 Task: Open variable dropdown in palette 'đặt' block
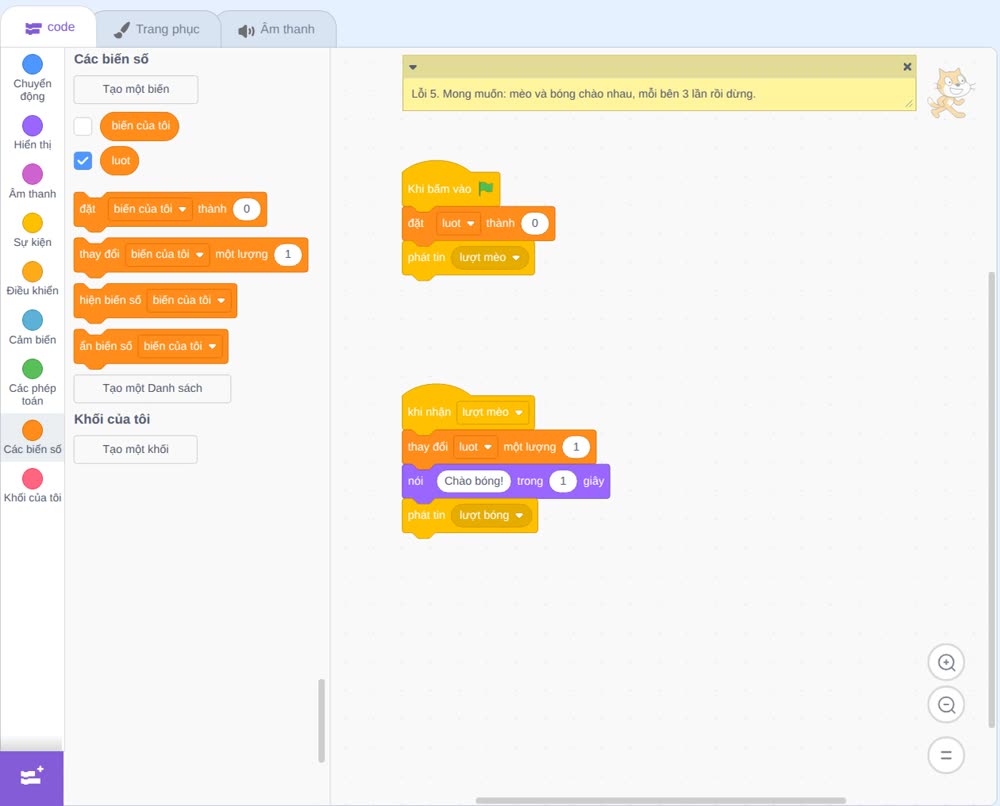coord(150,209)
